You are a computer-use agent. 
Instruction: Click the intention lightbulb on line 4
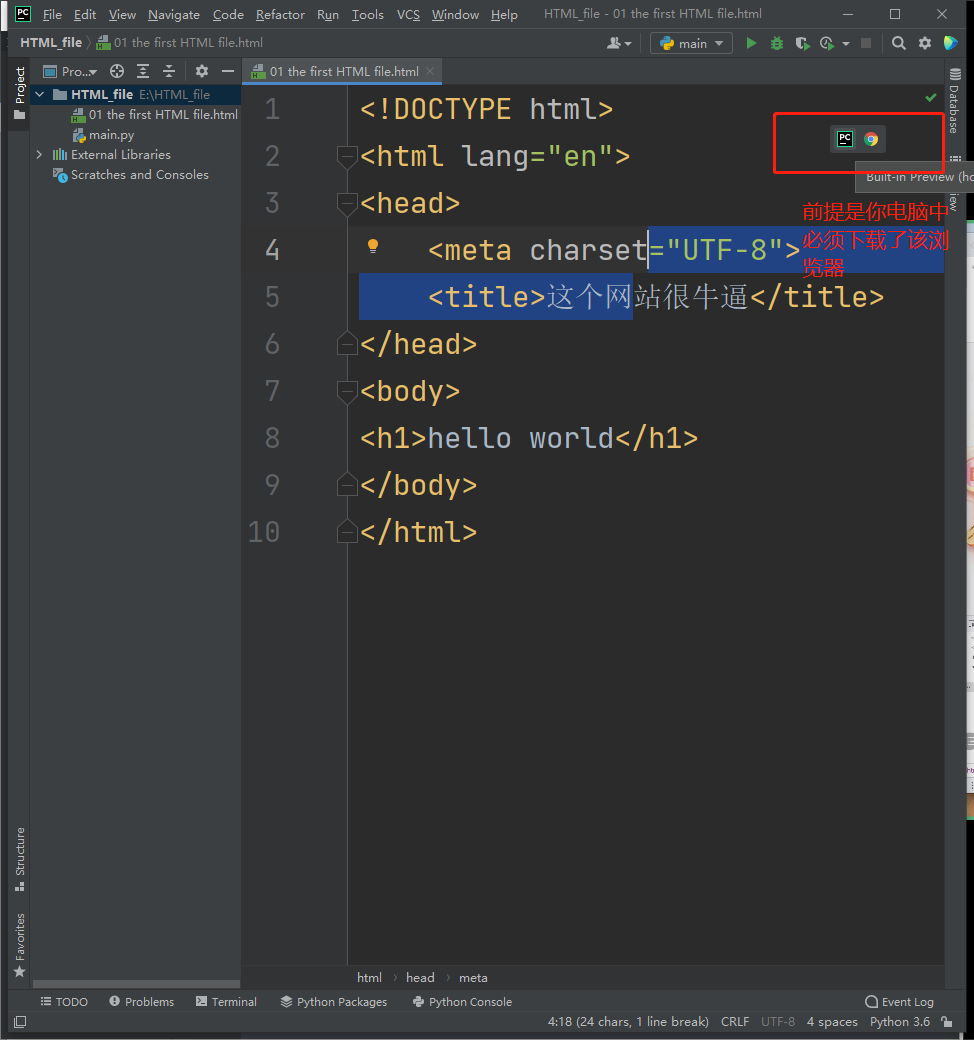(373, 246)
